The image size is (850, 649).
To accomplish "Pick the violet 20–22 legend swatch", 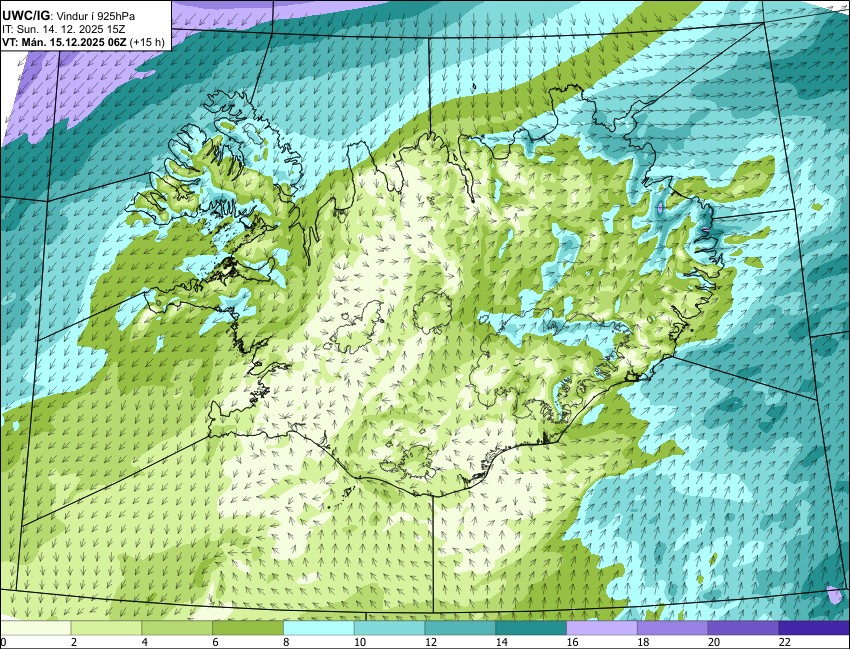I will pos(744,628).
